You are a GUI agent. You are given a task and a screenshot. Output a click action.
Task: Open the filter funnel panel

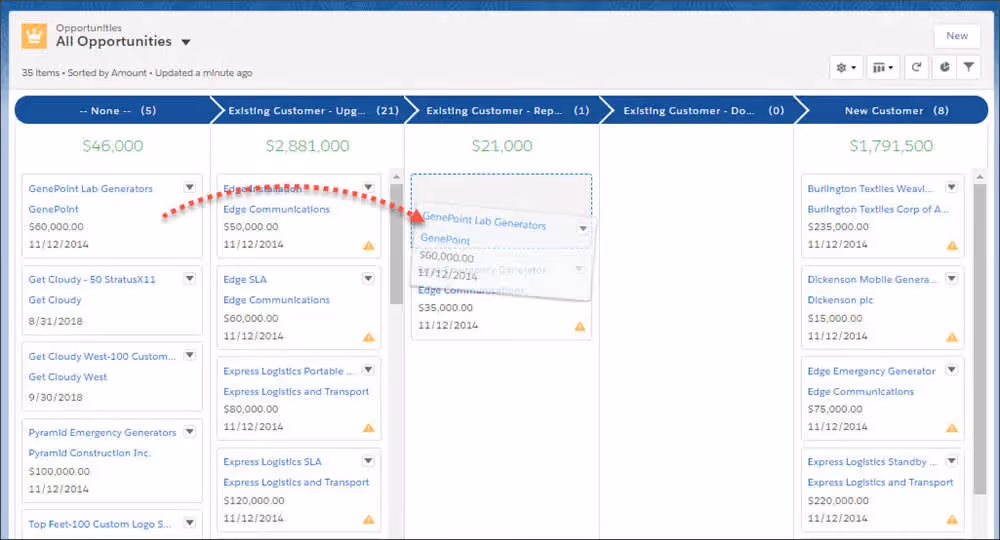click(x=969, y=67)
